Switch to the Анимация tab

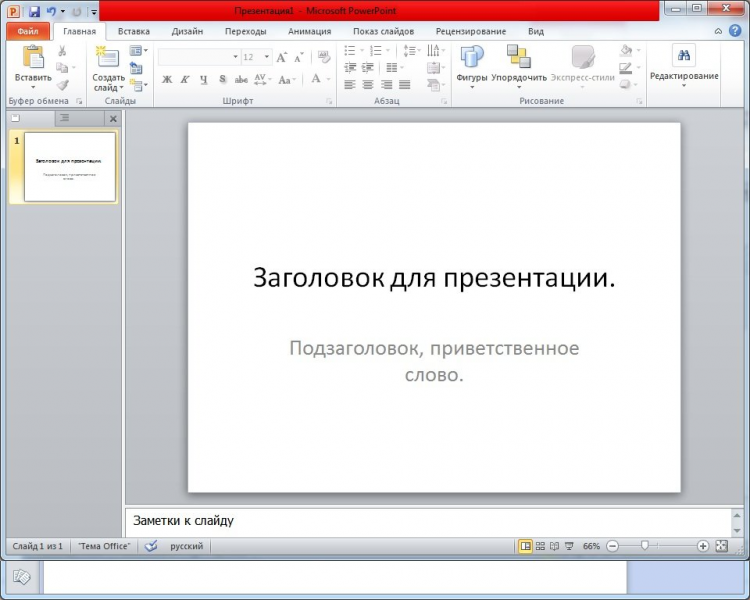[x=309, y=31]
